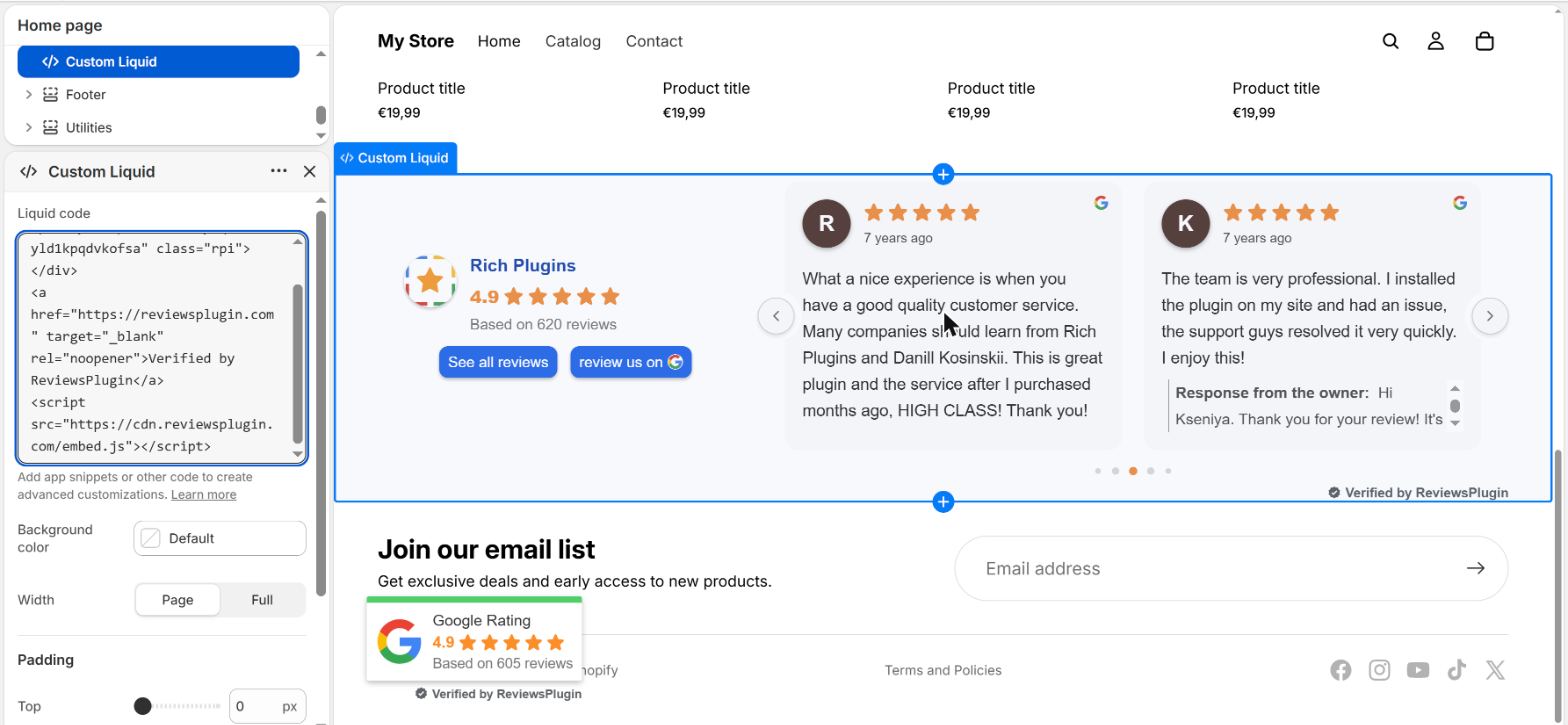This screenshot has width=1568, height=725.
Task: Open Background color Default picker
Action: (220, 538)
